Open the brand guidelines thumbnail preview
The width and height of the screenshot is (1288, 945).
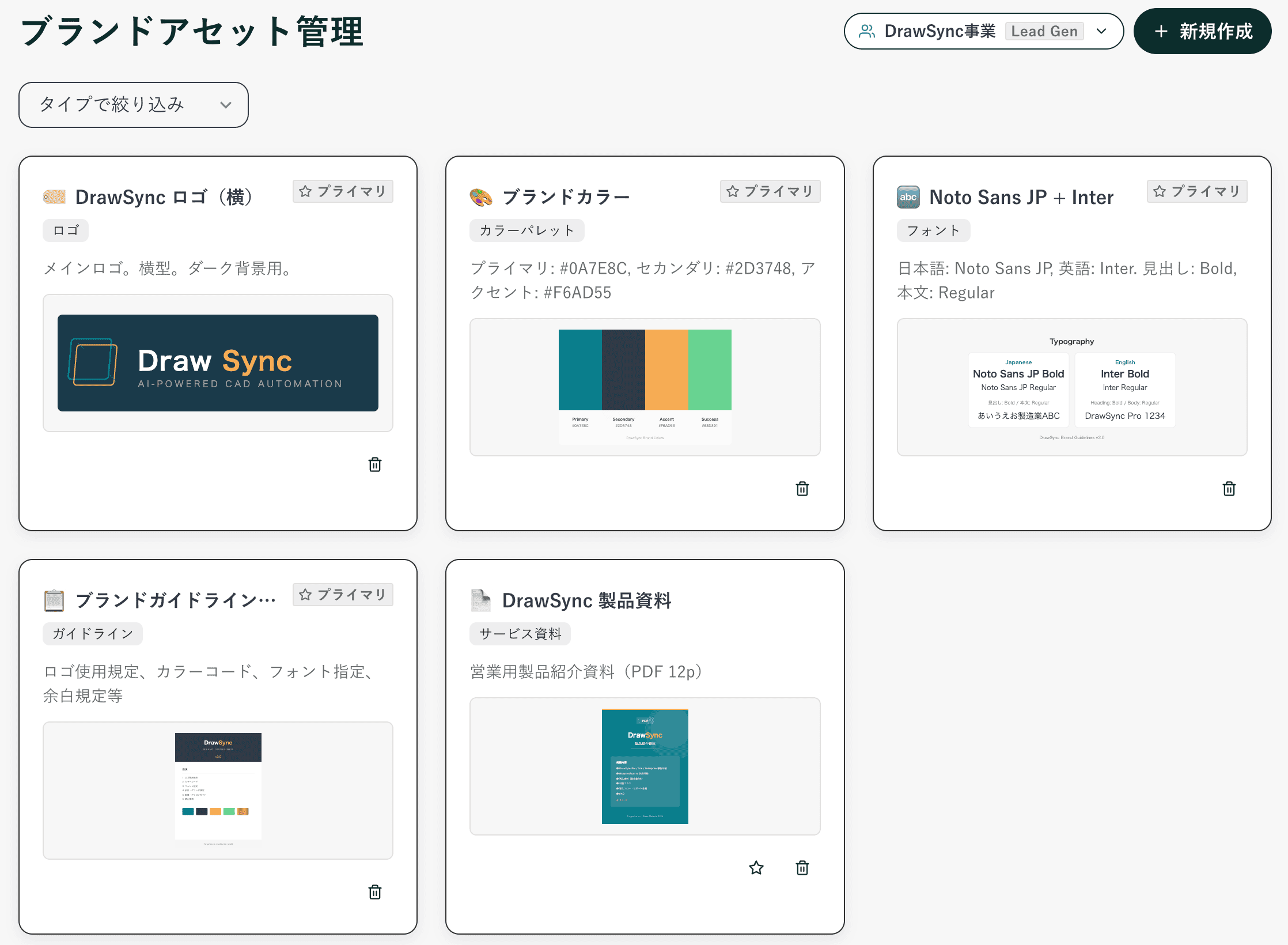(217, 789)
